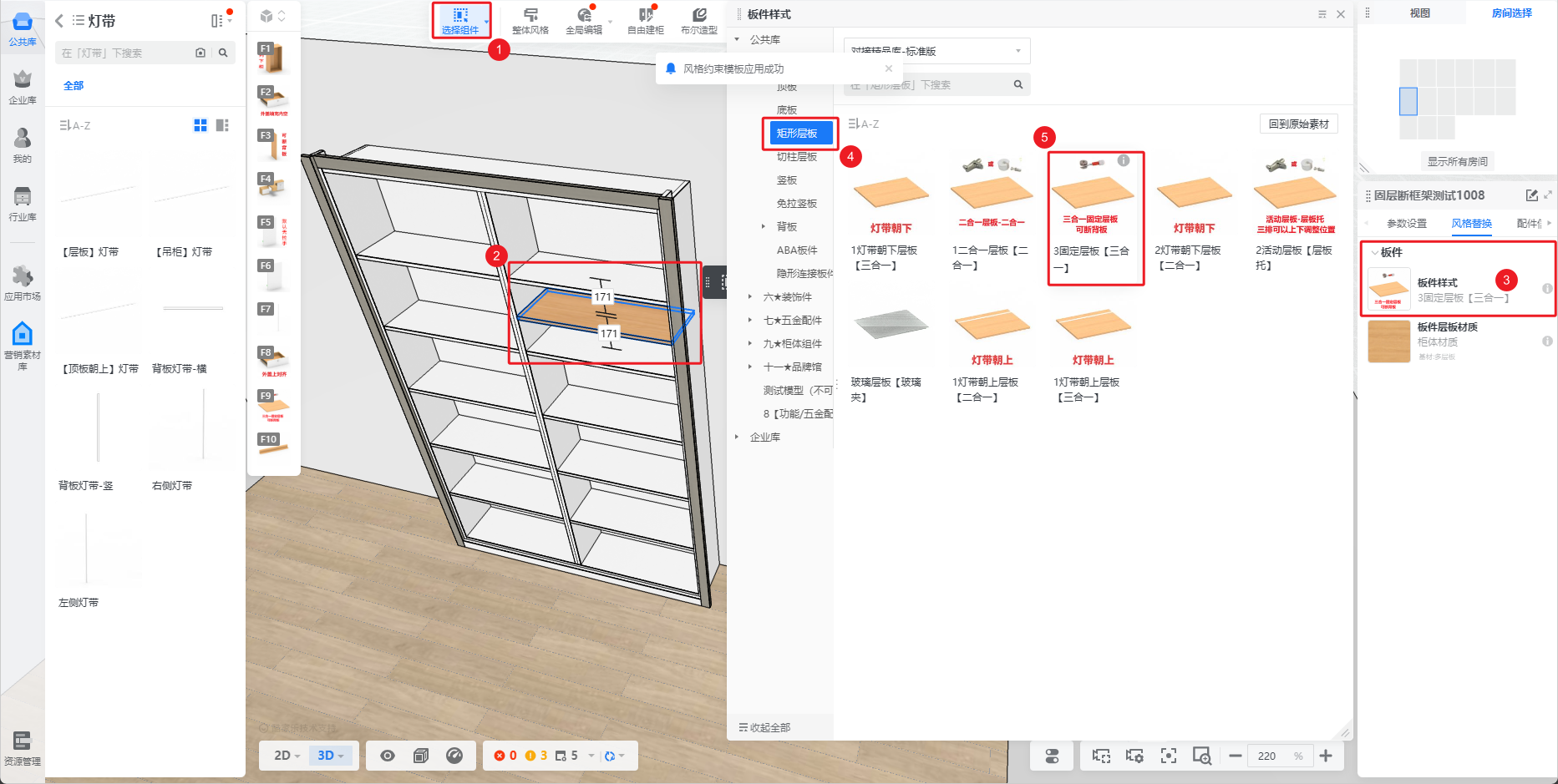Switch the view to 2D mode
This screenshot has width=1558, height=784.
click(x=285, y=756)
